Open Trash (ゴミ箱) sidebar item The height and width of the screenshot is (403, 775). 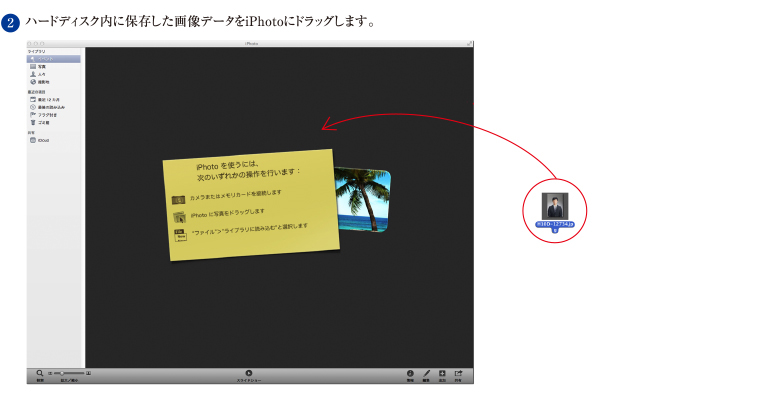tap(53, 123)
